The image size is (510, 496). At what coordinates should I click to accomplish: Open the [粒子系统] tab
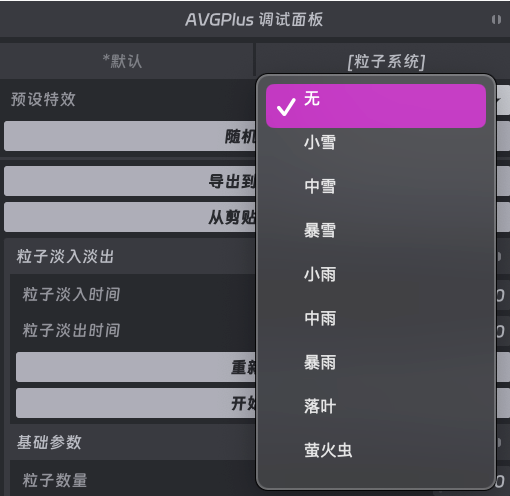(x=386, y=62)
